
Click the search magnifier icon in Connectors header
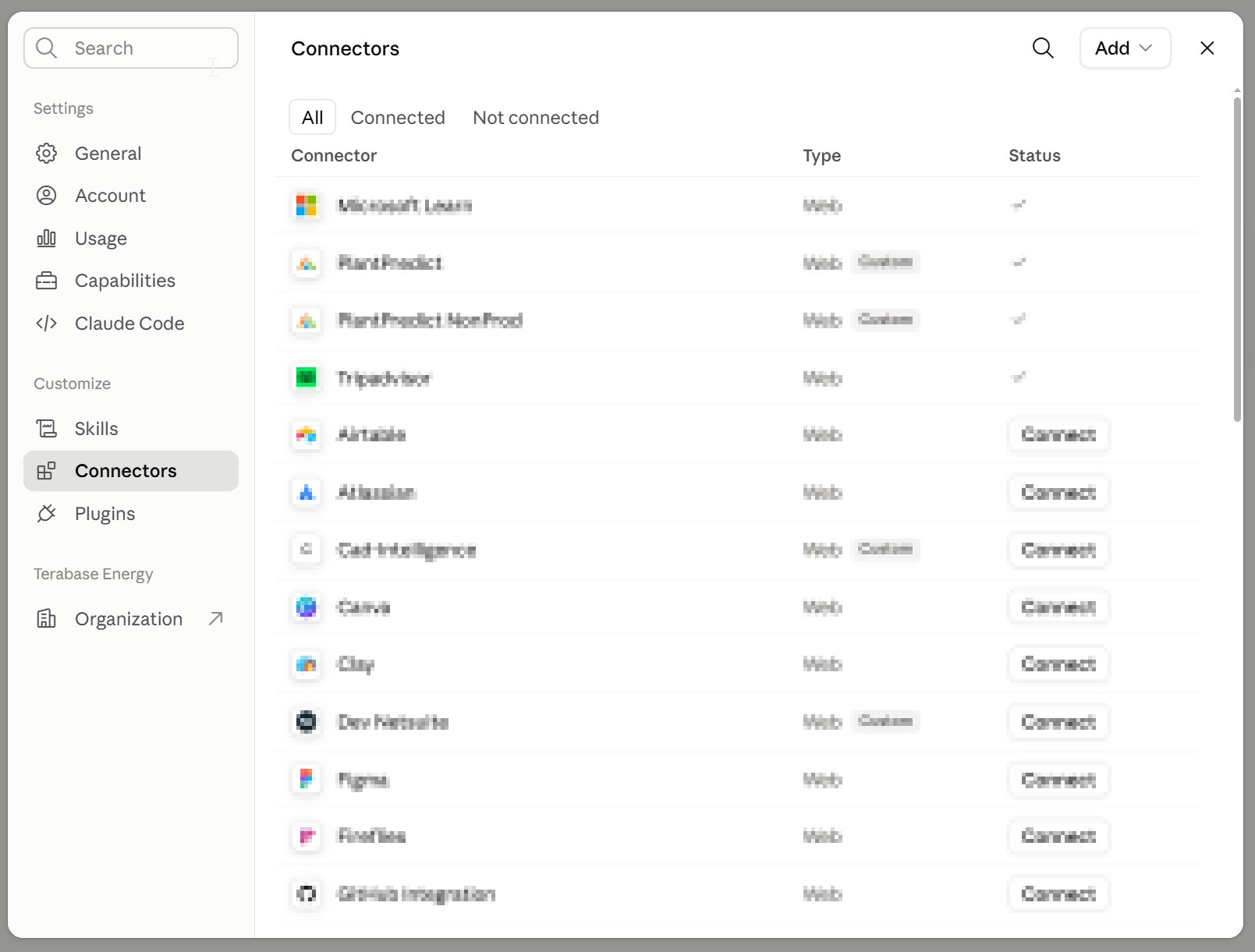pos(1043,48)
